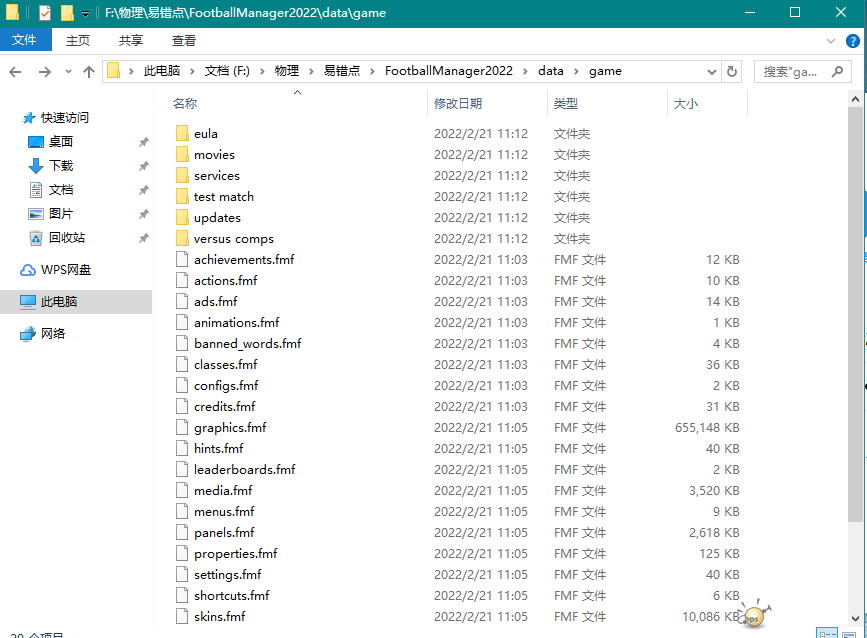Click FootballManager2022 breadcrumb segment
The height and width of the screenshot is (638, 867).
[x=448, y=71]
